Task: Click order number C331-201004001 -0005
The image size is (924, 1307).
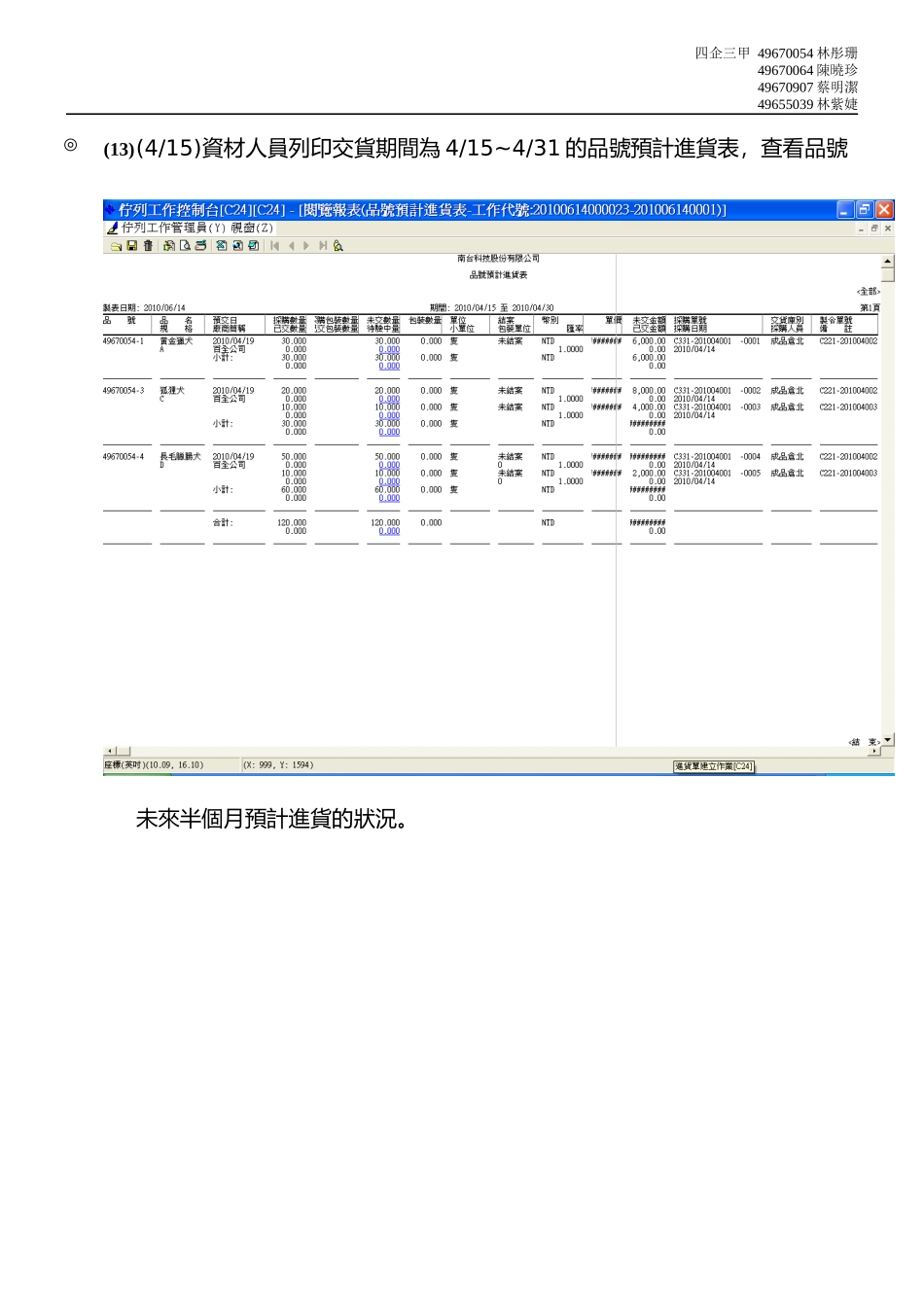Action: (x=717, y=474)
